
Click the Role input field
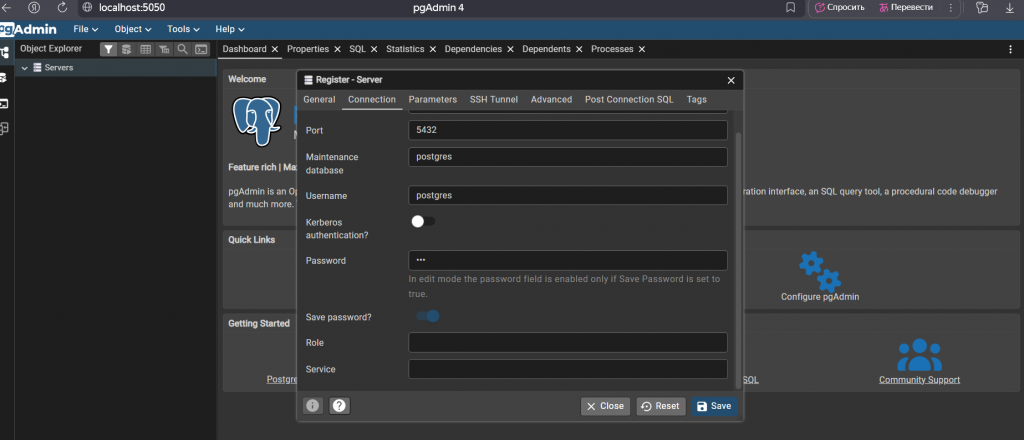[x=568, y=342]
